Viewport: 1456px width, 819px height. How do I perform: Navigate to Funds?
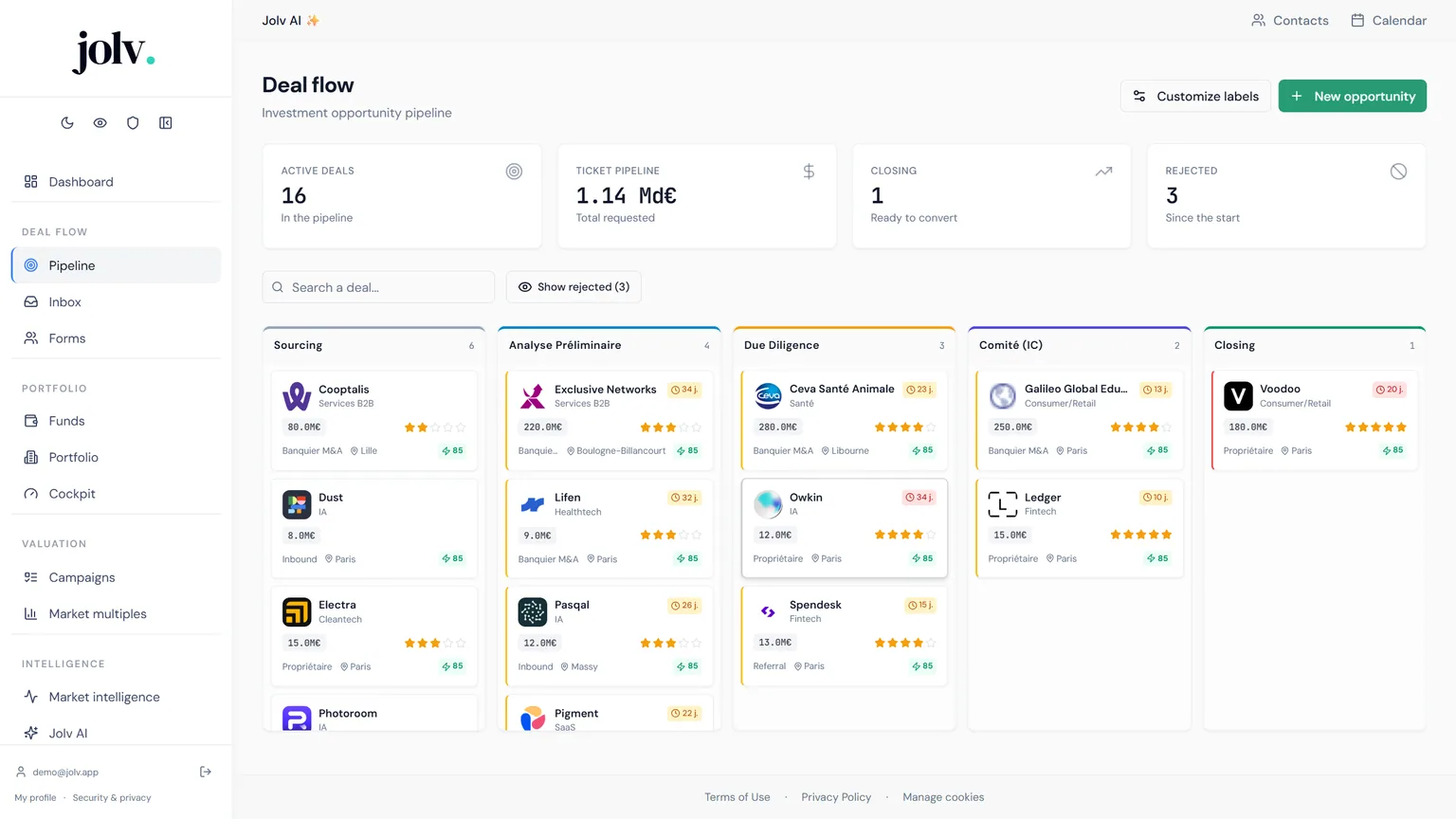pyautogui.click(x=116, y=421)
